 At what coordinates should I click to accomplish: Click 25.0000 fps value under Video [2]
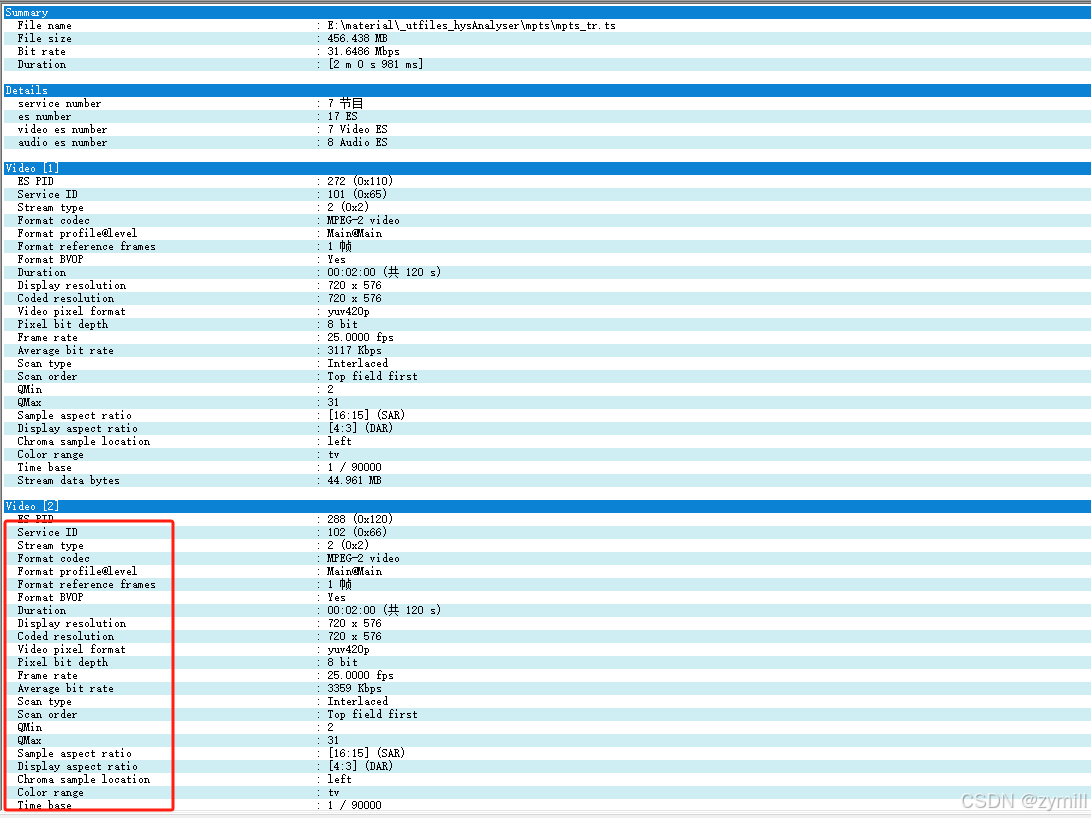point(360,675)
